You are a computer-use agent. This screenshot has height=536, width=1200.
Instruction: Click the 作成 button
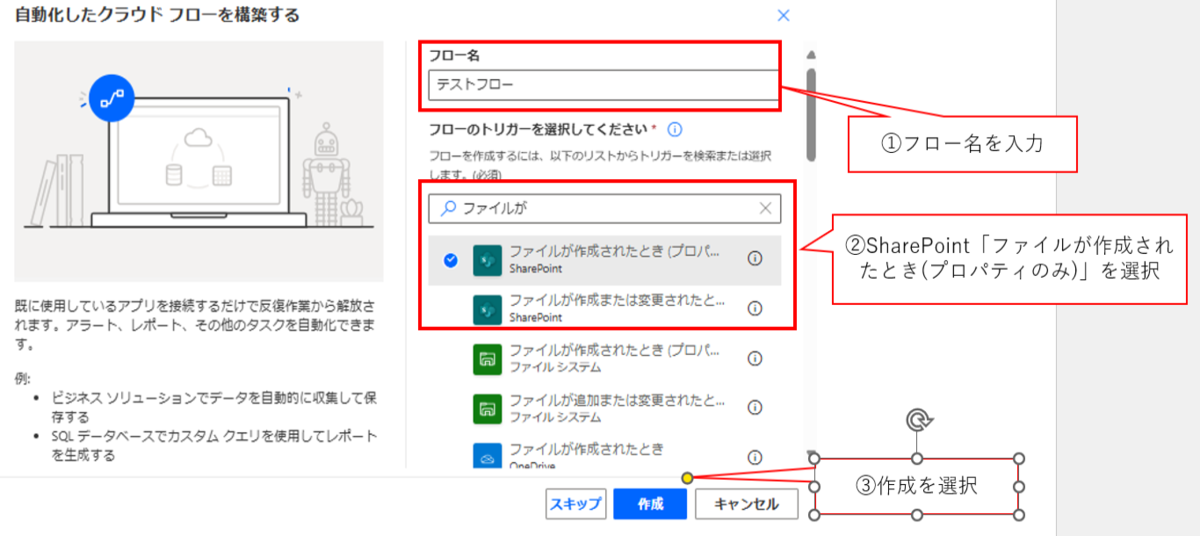point(650,504)
